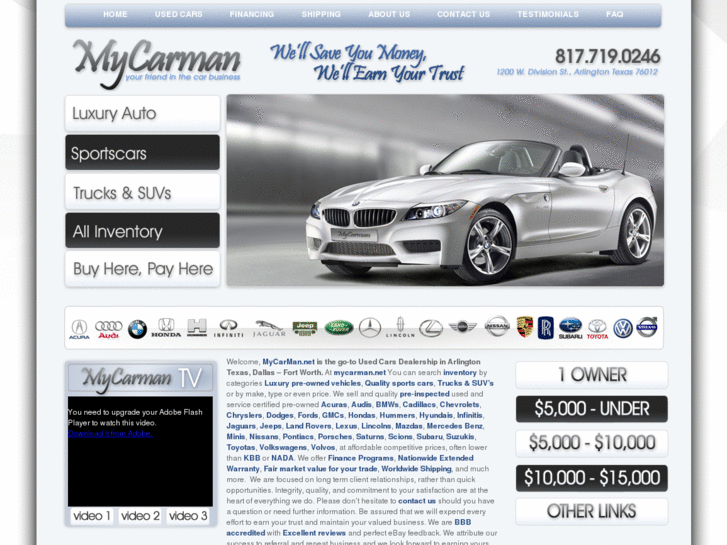Click the Lexus brand logo
Viewport: 727px width, 545px height.
coord(431,328)
